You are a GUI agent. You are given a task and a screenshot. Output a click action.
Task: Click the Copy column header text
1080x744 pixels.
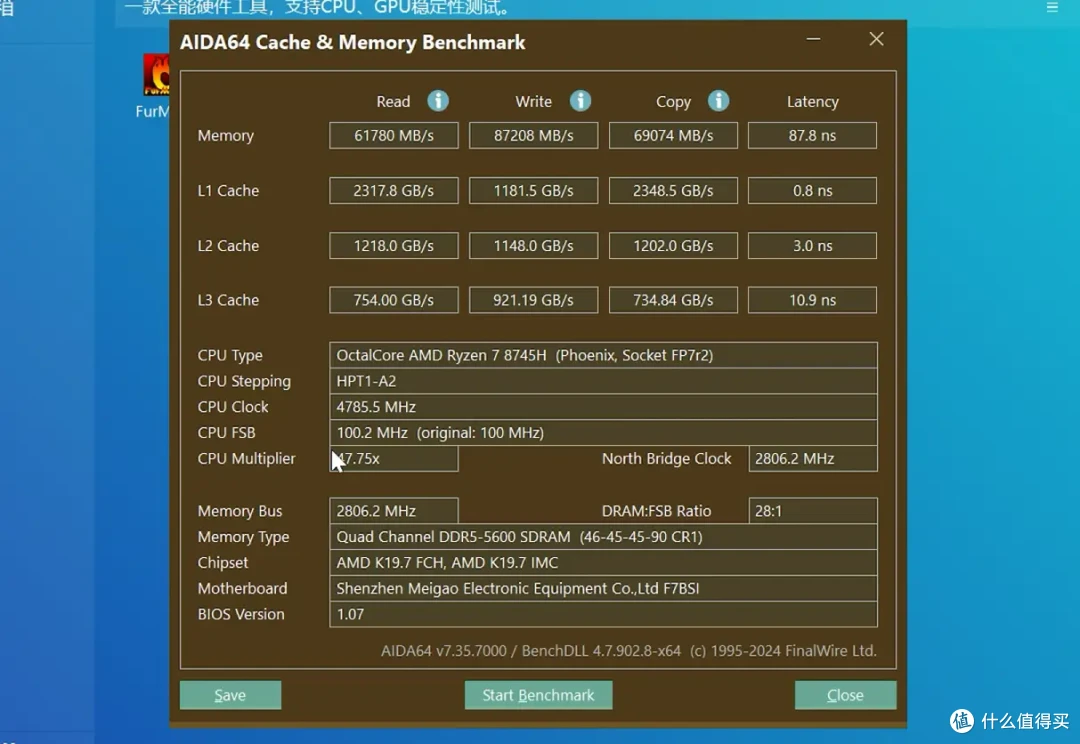click(x=674, y=102)
